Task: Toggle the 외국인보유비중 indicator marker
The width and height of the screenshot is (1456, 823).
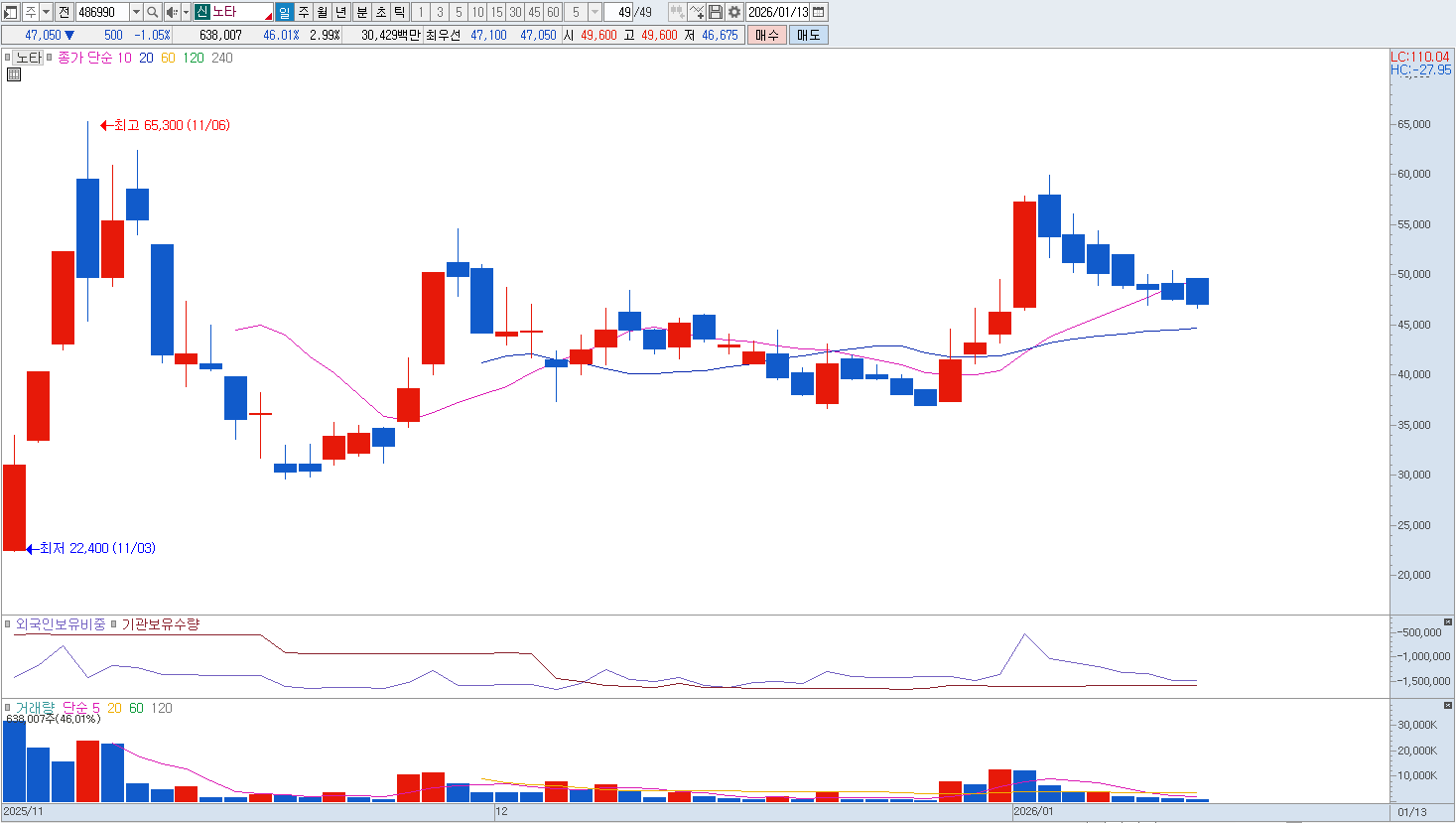Action: pos(8,624)
